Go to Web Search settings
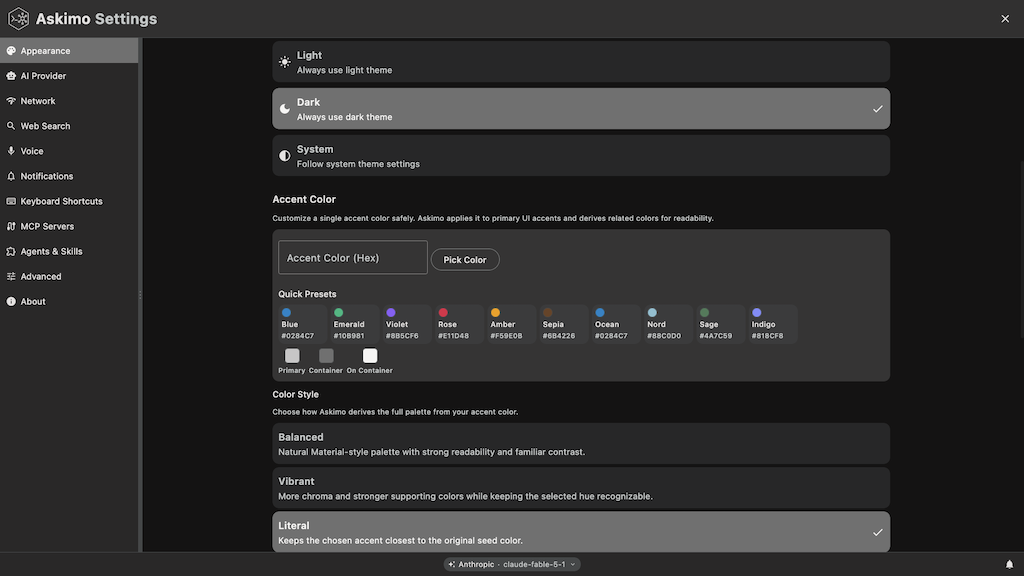The height and width of the screenshot is (576, 1024). (69, 125)
